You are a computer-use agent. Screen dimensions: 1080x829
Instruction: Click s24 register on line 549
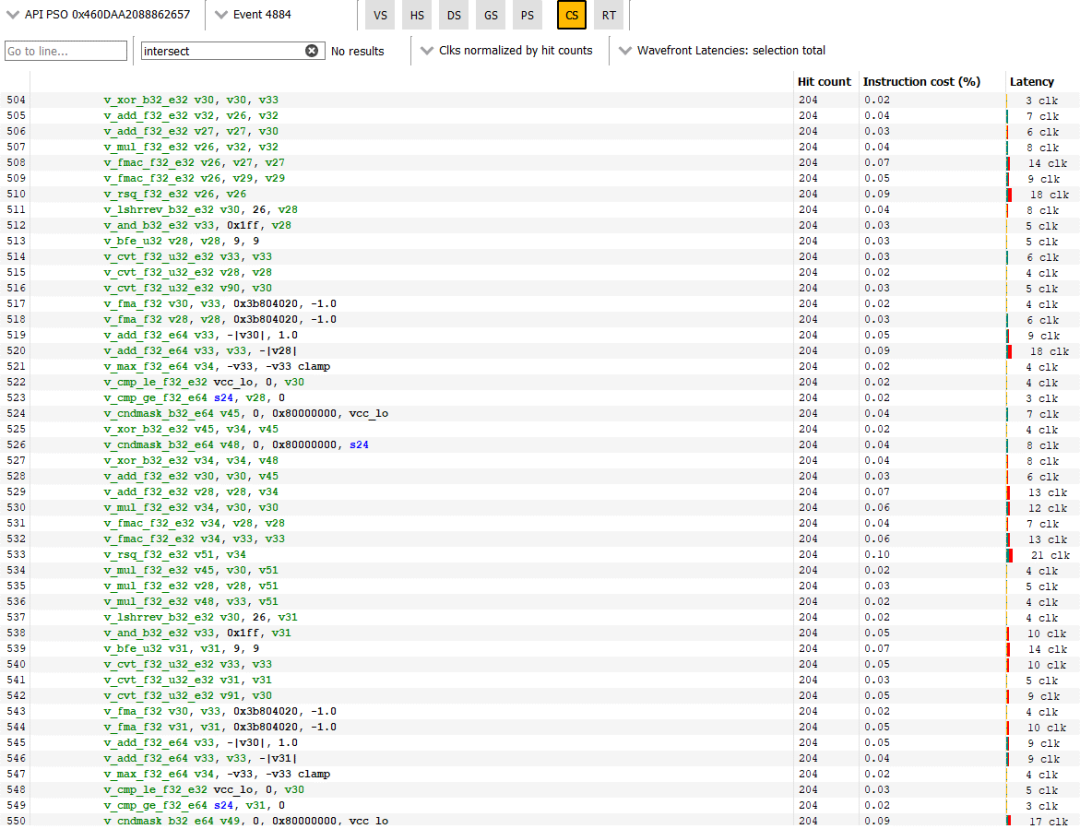click(x=223, y=806)
